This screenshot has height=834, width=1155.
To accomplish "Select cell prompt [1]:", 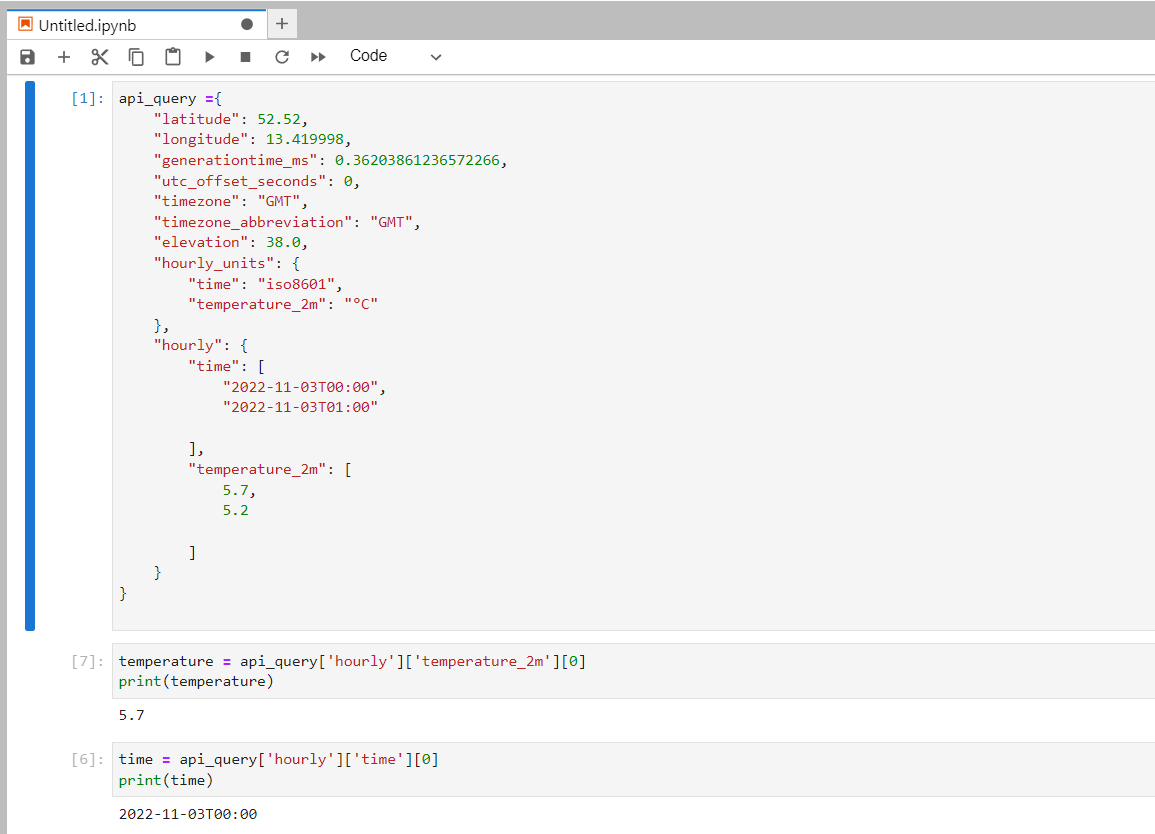I will click(x=88, y=99).
